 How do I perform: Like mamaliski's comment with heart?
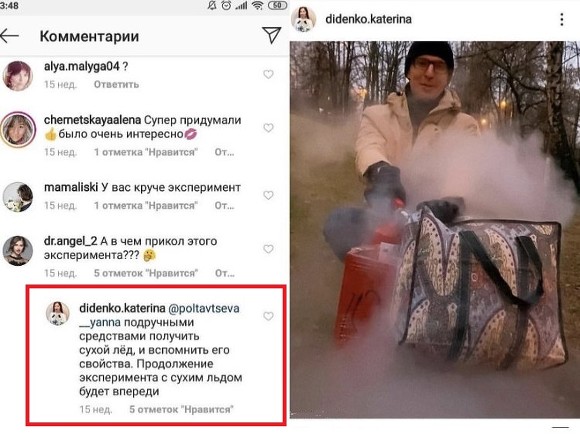pos(268,195)
